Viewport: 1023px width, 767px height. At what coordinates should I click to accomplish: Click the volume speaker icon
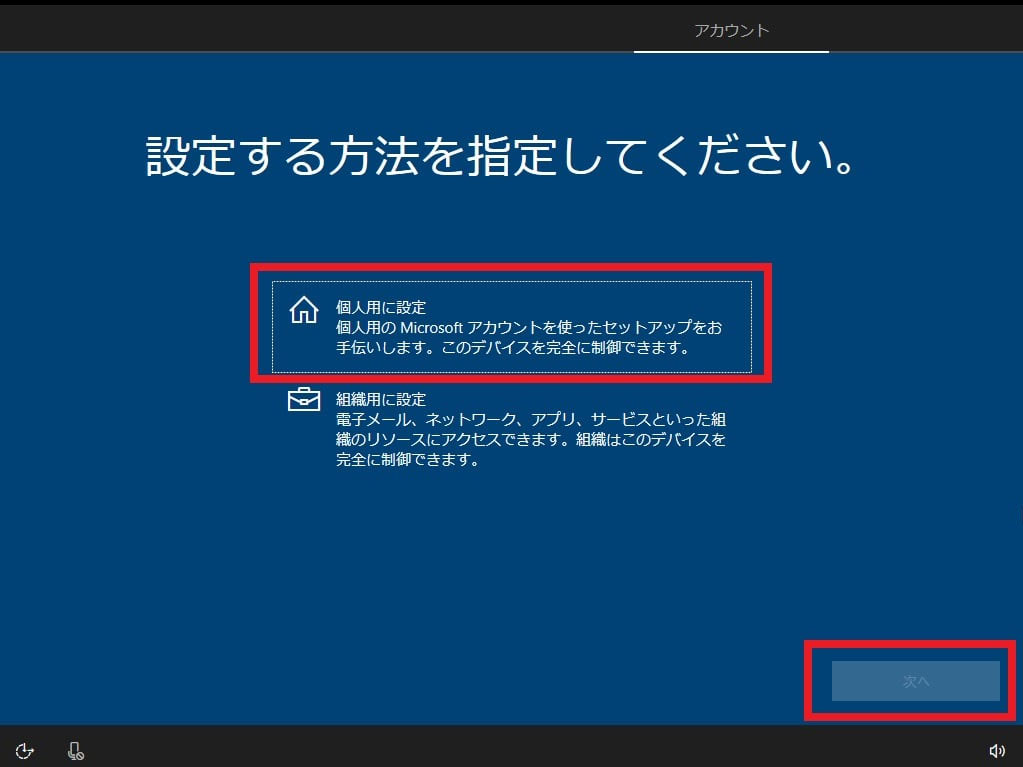(x=996, y=751)
